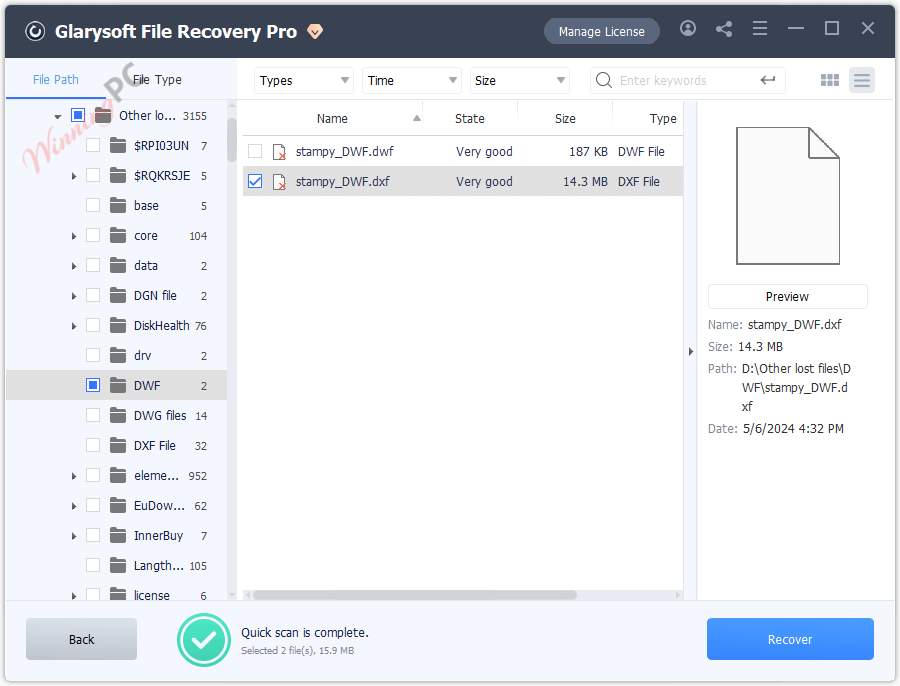The image size is (900, 686).
Task: Click the stampy_DWF.dwf file icon
Action: (x=280, y=152)
